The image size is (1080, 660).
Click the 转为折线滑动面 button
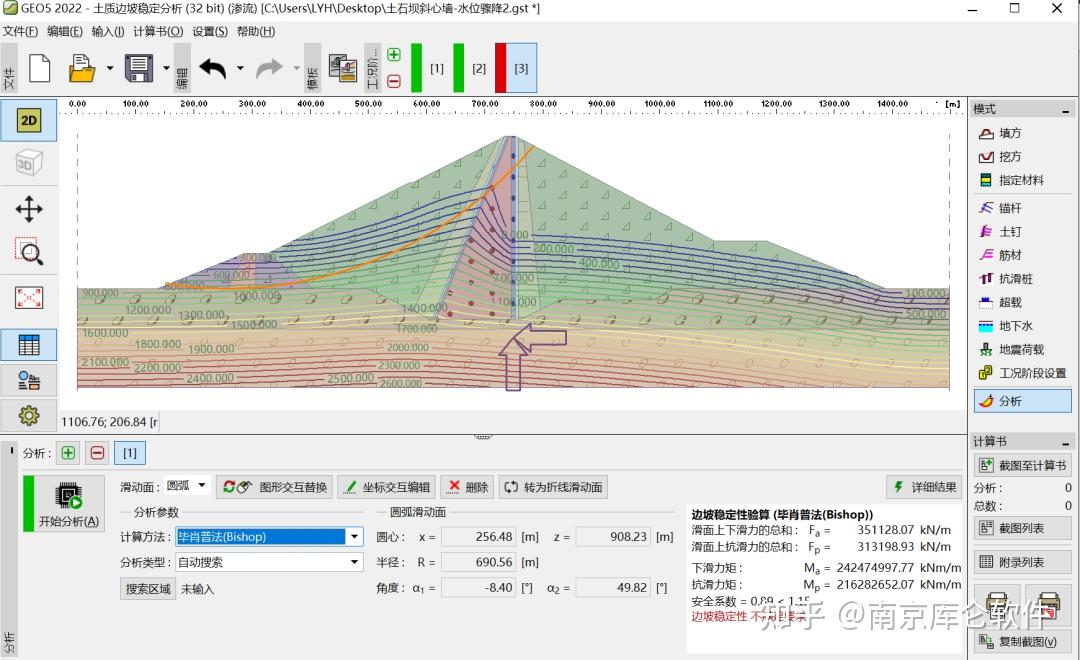point(553,487)
